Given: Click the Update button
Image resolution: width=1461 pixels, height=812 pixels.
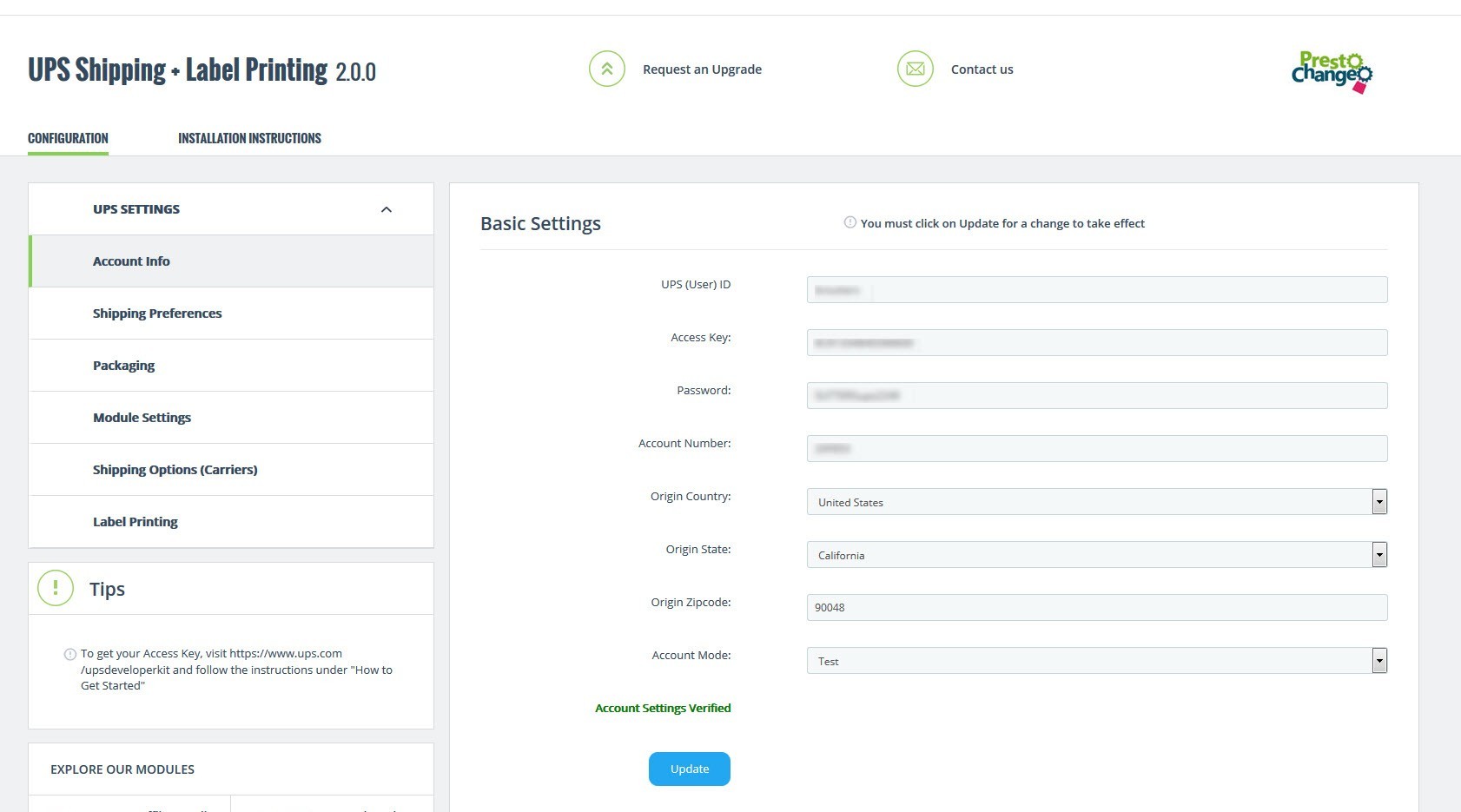Looking at the screenshot, I should (x=690, y=769).
